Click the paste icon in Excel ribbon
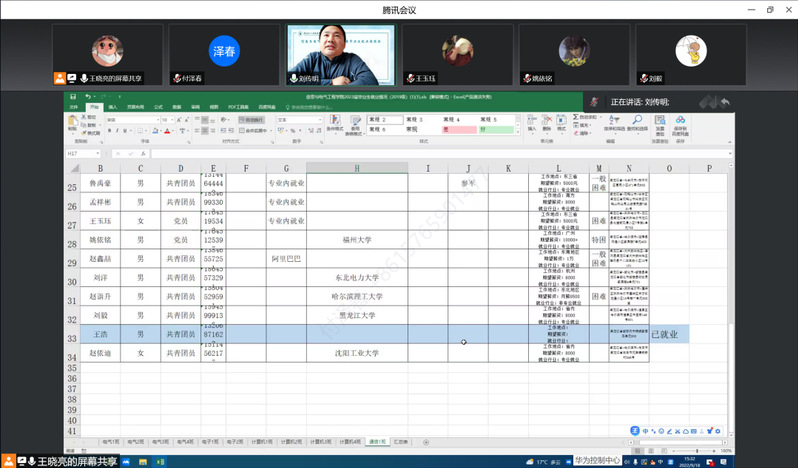 click(x=72, y=122)
